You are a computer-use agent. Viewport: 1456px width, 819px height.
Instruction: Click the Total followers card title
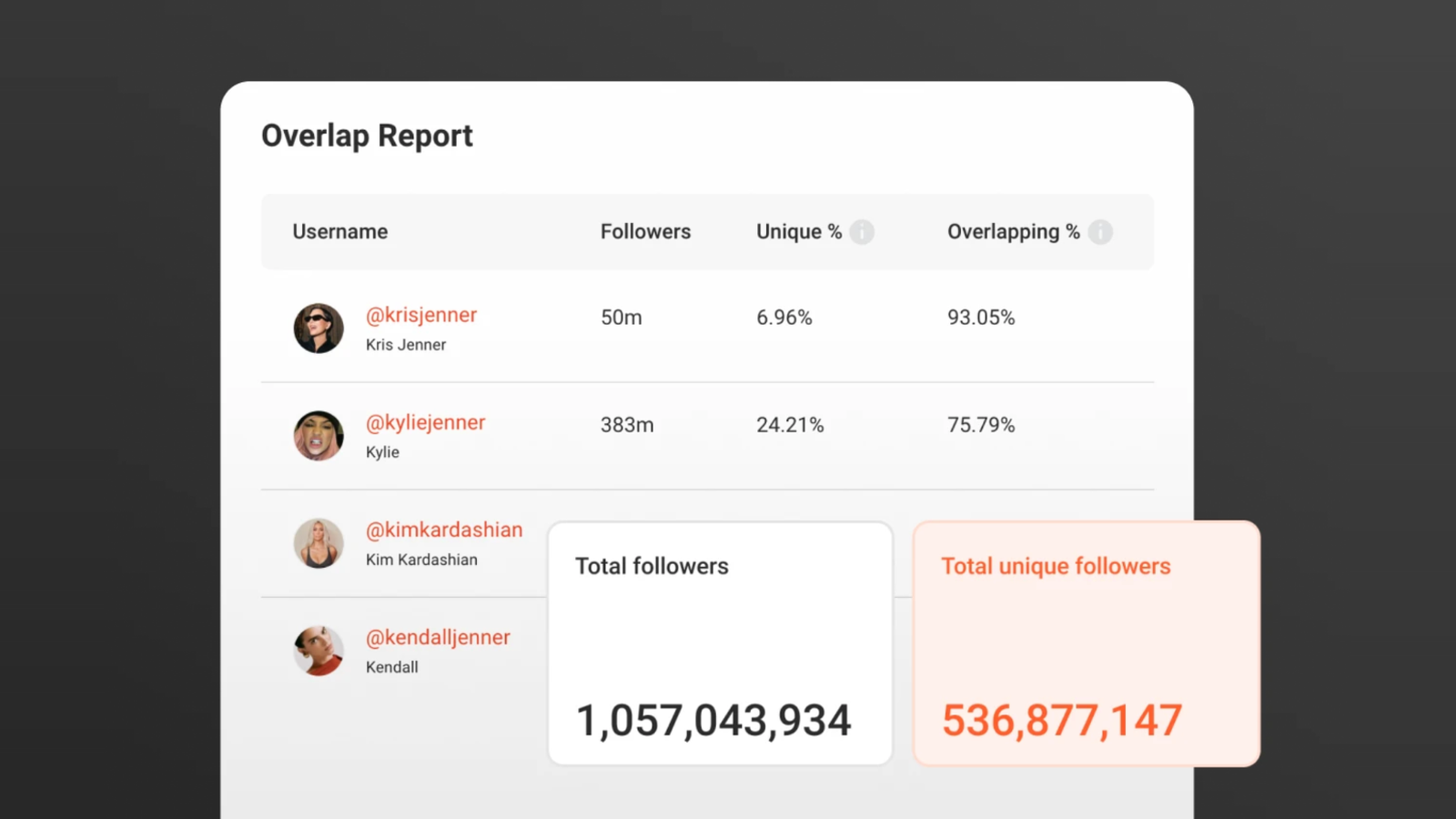652,566
